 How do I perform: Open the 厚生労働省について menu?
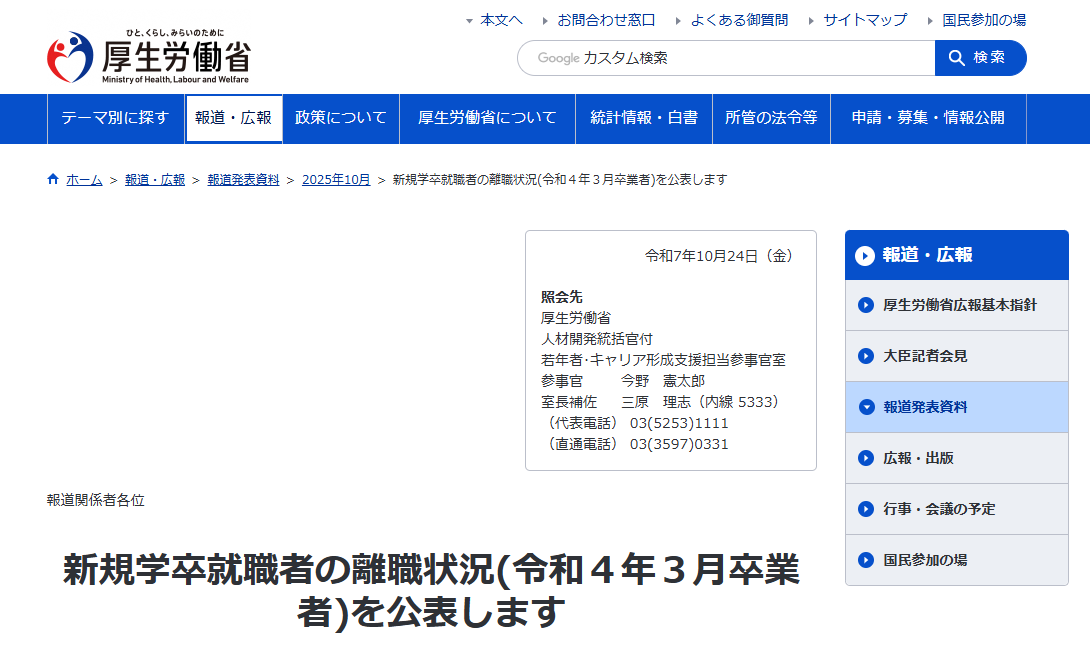(487, 119)
